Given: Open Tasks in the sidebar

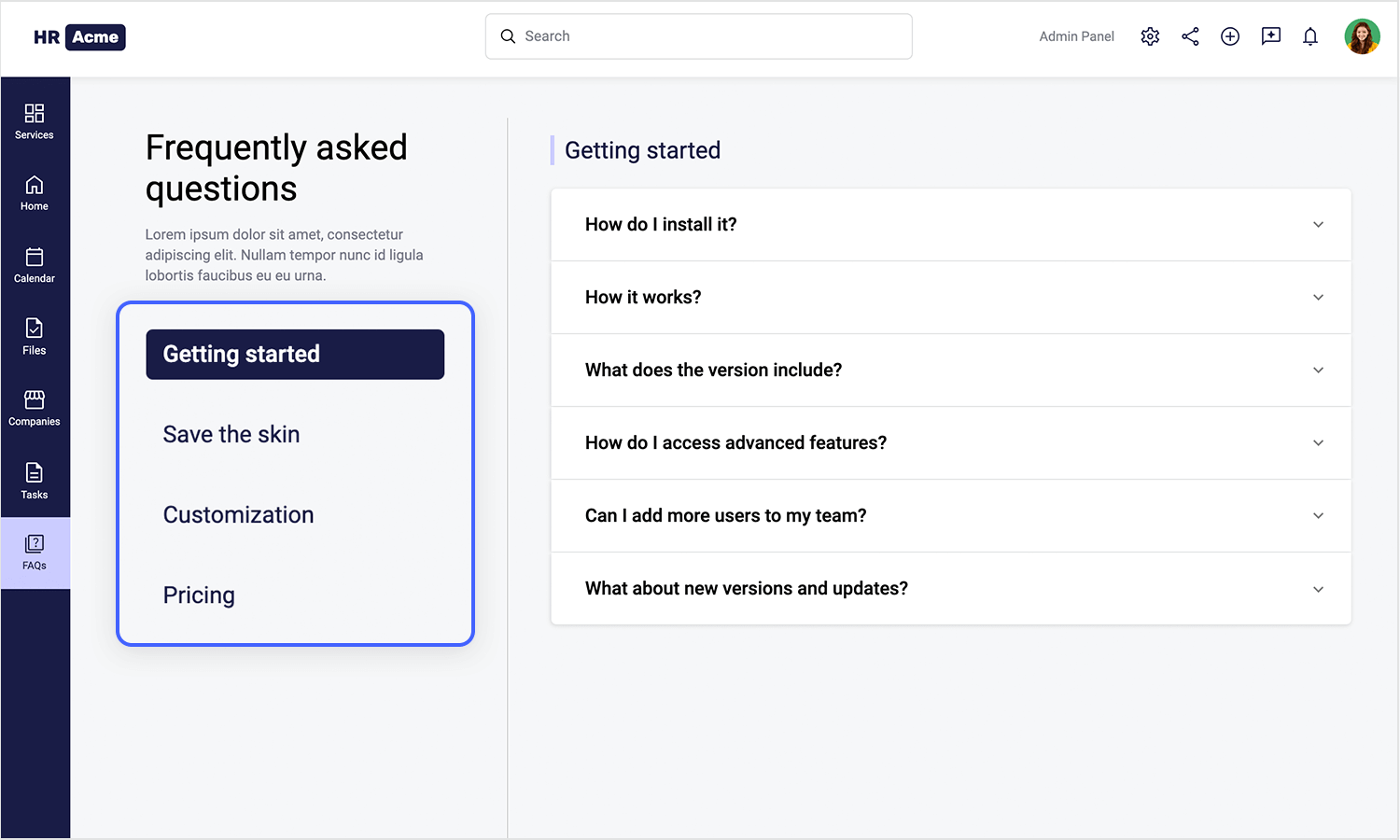Looking at the screenshot, I should [35, 481].
